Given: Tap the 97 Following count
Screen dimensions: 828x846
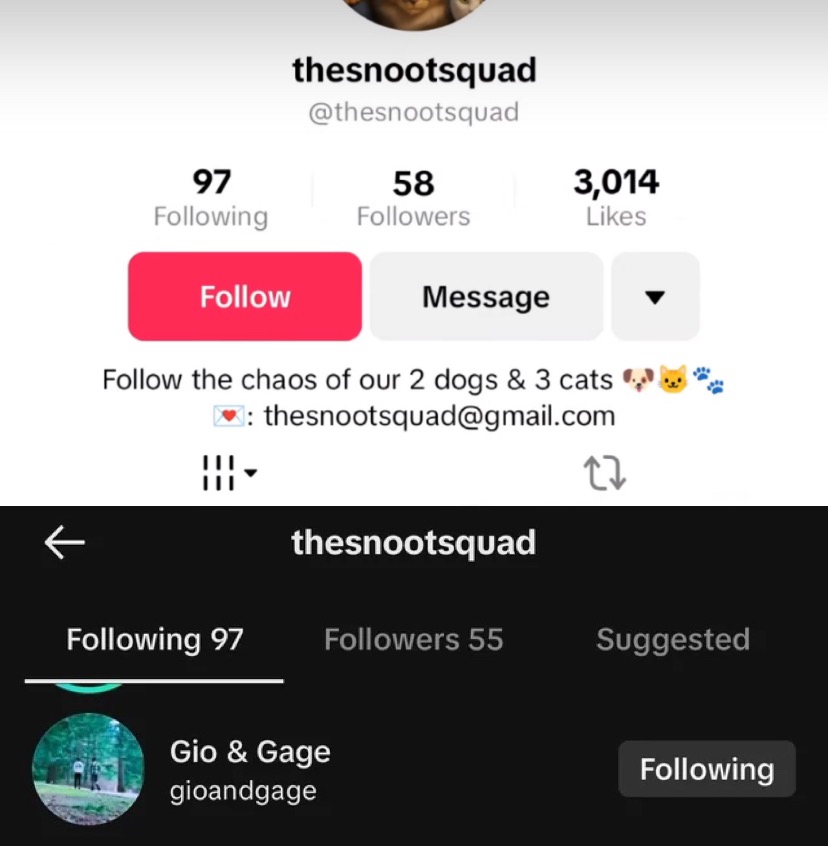Looking at the screenshot, I should (211, 198).
